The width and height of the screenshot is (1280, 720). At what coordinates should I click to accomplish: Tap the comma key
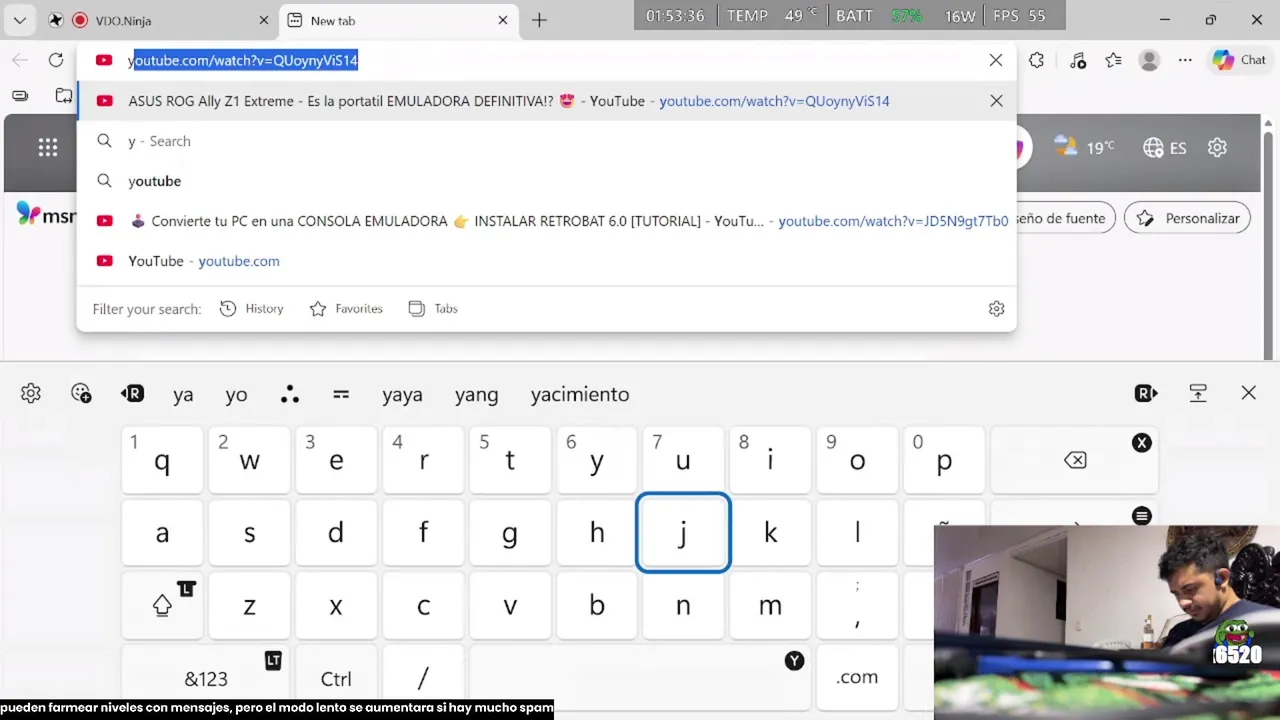[857, 605]
